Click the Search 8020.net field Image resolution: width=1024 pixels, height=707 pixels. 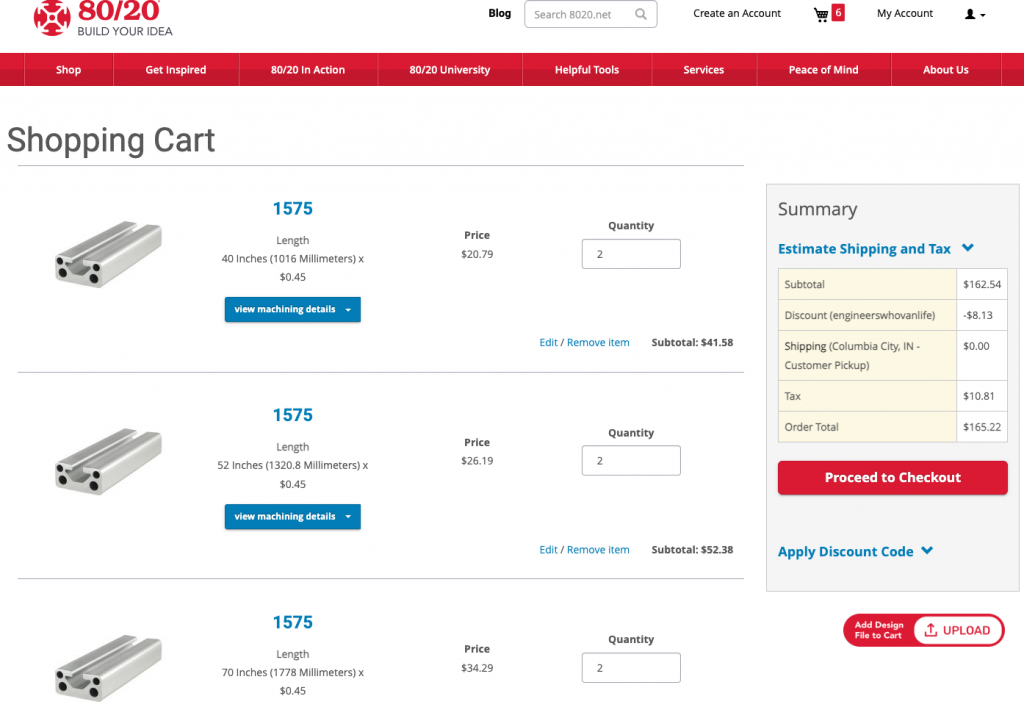(x=580, y=15)
